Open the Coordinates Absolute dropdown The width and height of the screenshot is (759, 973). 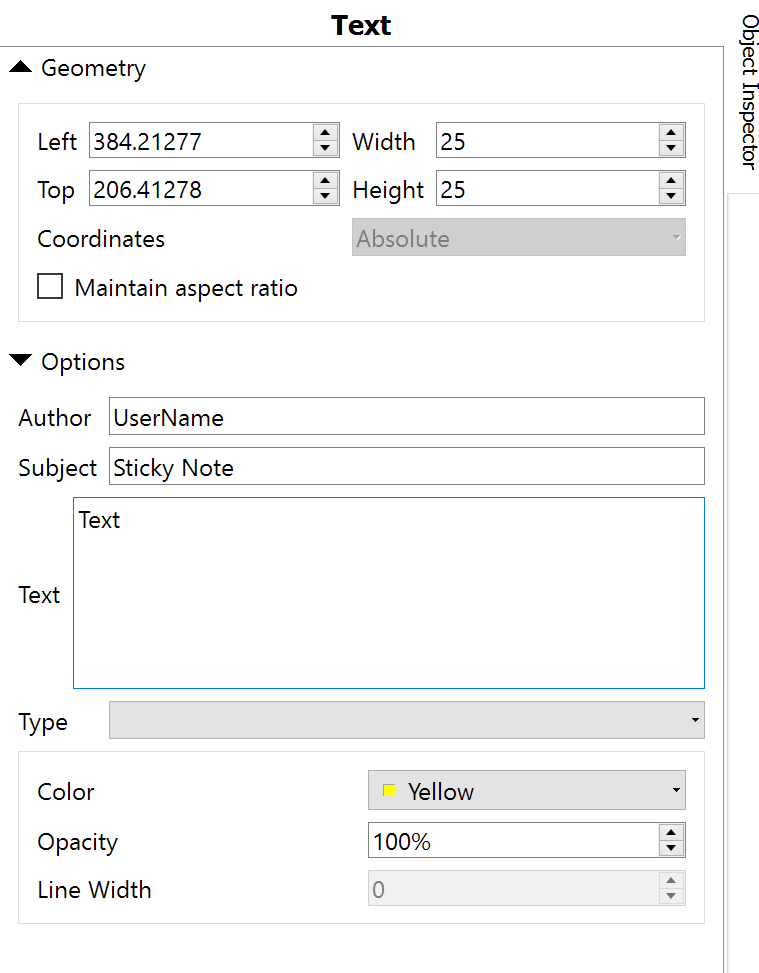click(x=519, y=237)
